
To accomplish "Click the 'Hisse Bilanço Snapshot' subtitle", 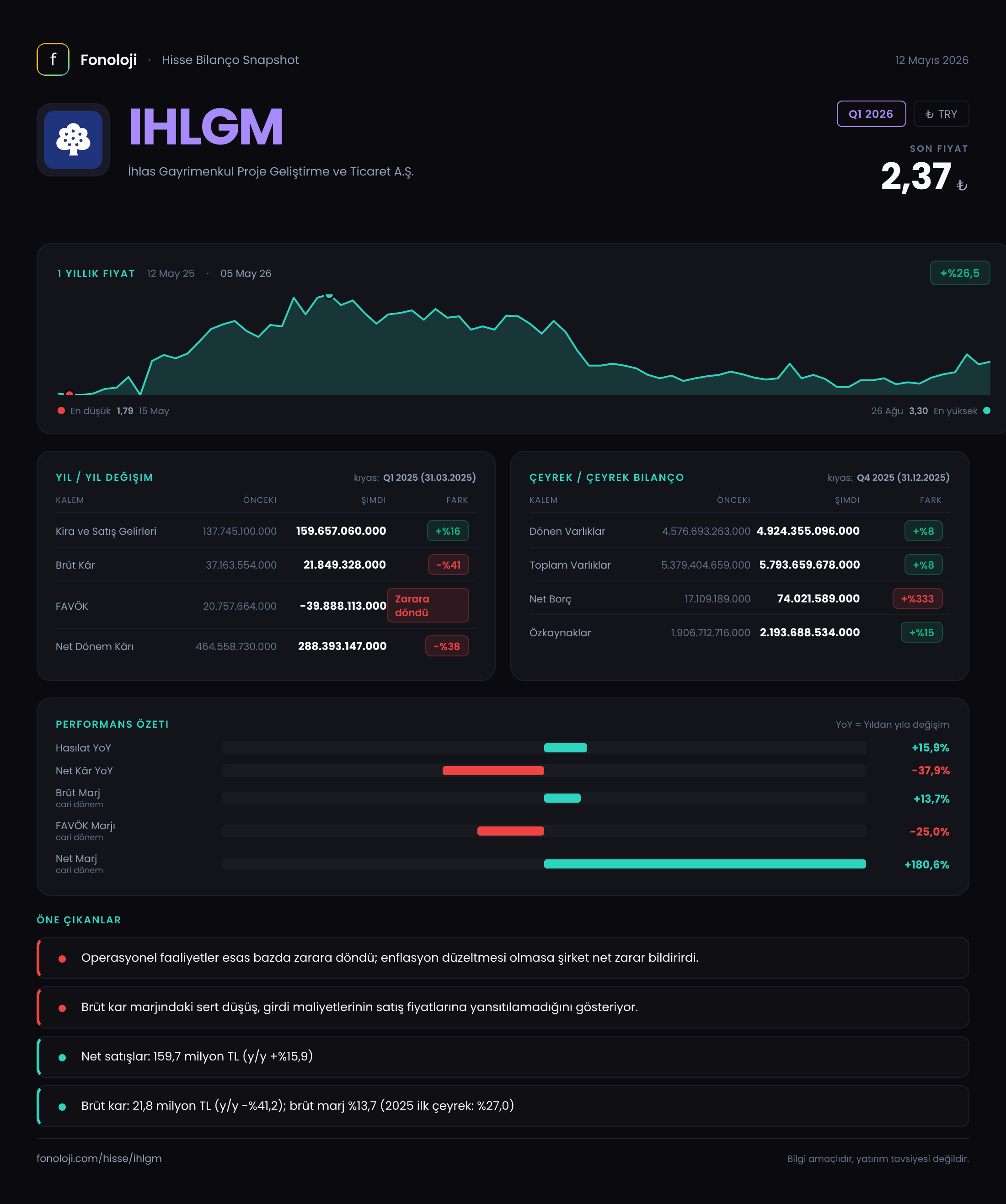I will pyautogui.click(x=230, y=60).
